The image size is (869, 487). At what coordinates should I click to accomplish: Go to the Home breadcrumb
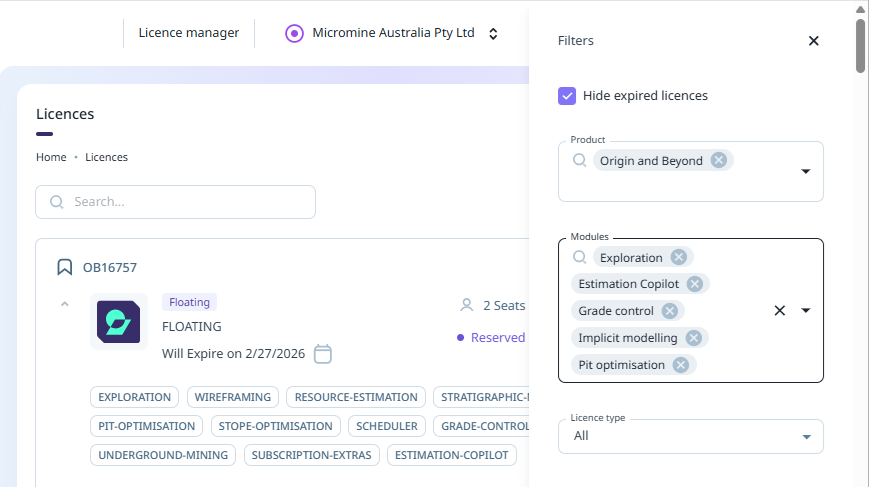tap(51, 157)
